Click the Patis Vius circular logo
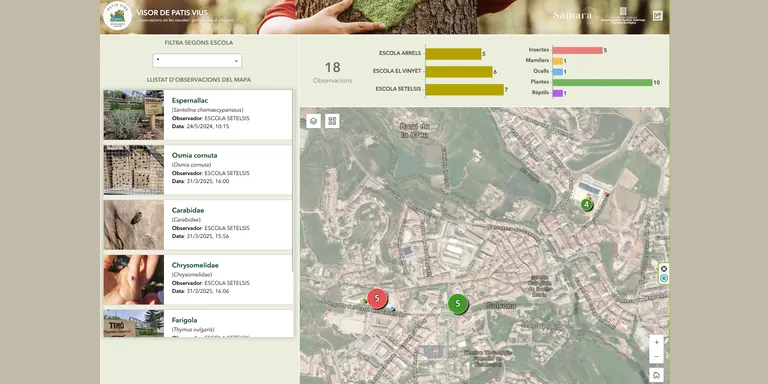Viewport: 768px width, 384px height. point(118,16)
